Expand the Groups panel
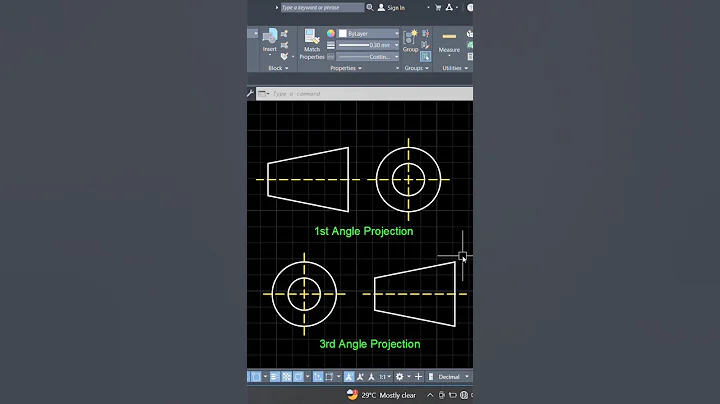 (416, 68)
